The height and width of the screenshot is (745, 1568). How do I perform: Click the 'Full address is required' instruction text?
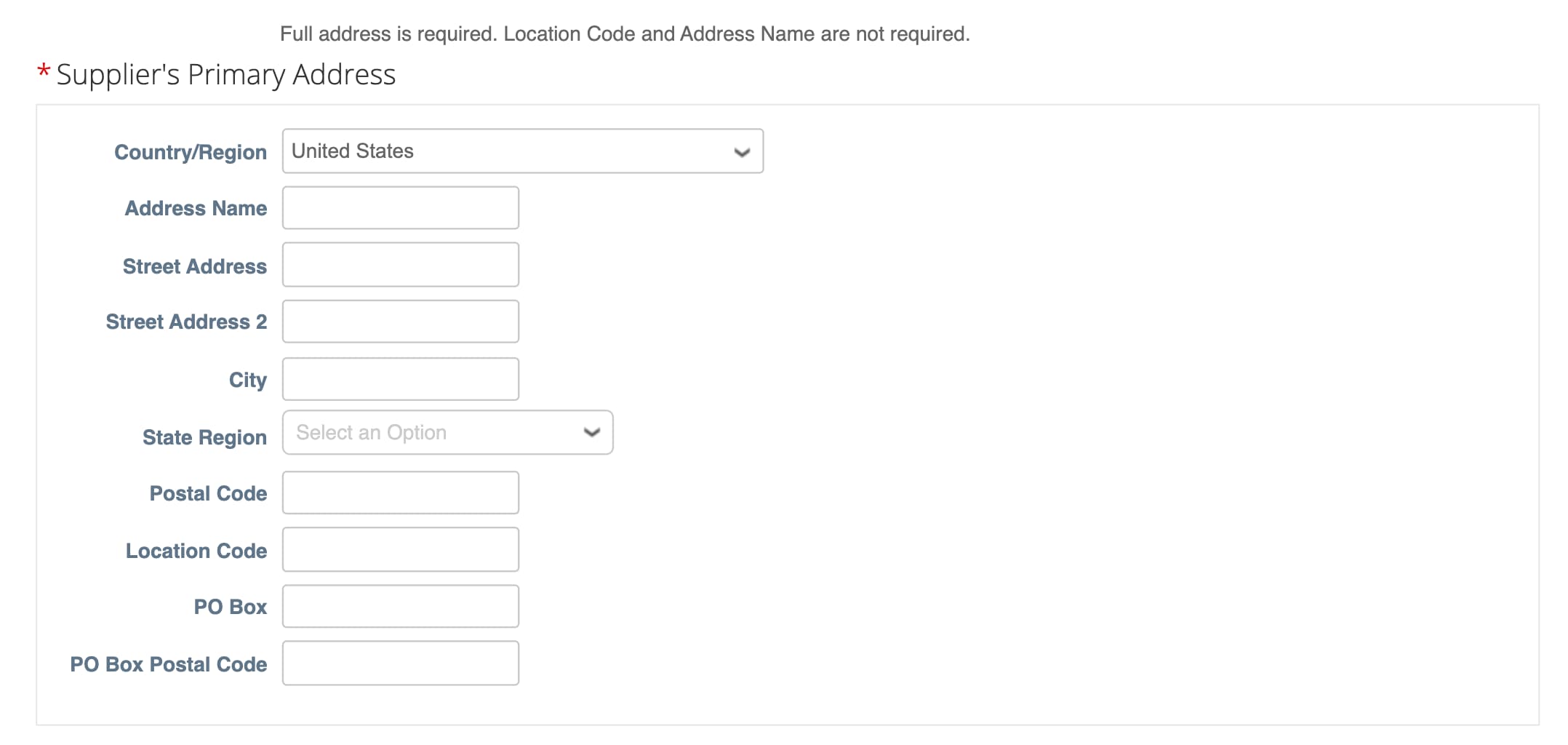pos(624,34)
